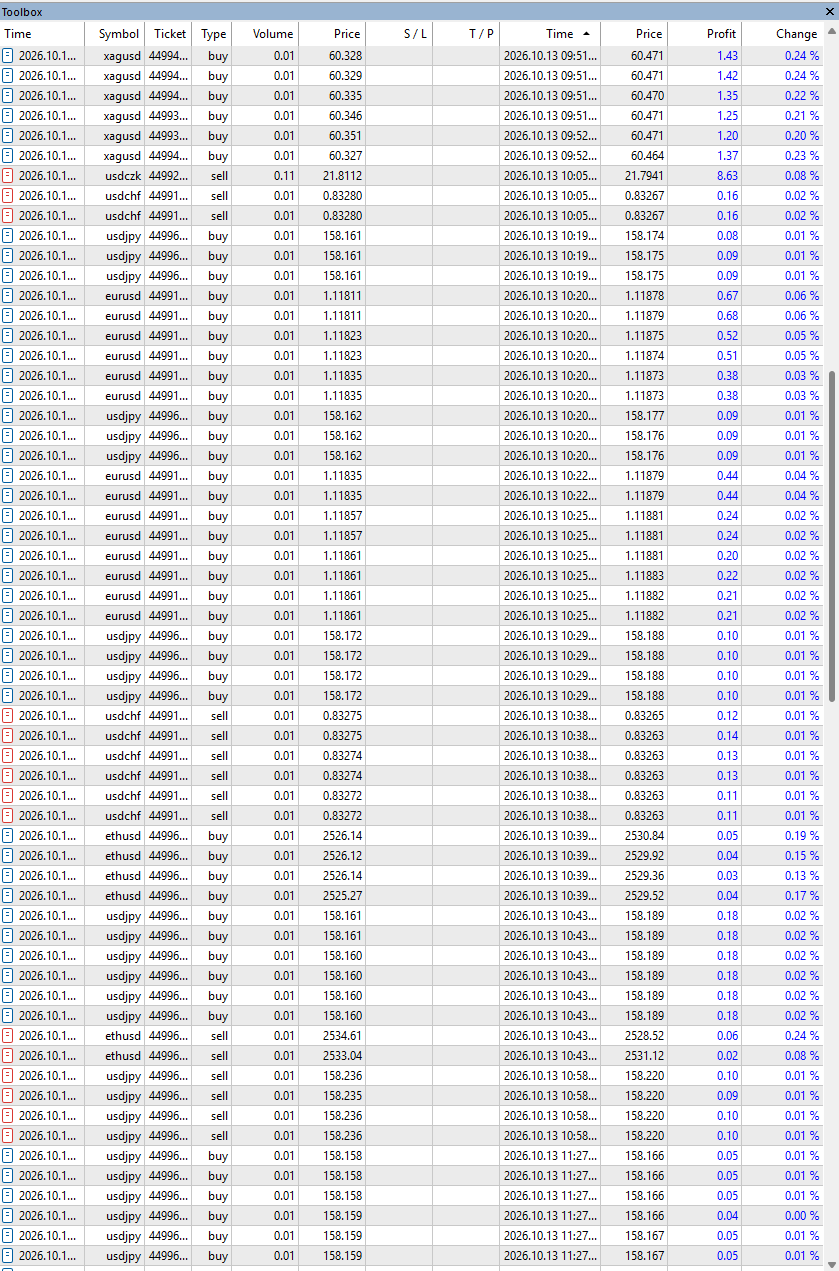Screen dimensions: 839x1271
Task: Select the buy icon of ethusd 2526.12 row
Action: click(x=8, y=856)
